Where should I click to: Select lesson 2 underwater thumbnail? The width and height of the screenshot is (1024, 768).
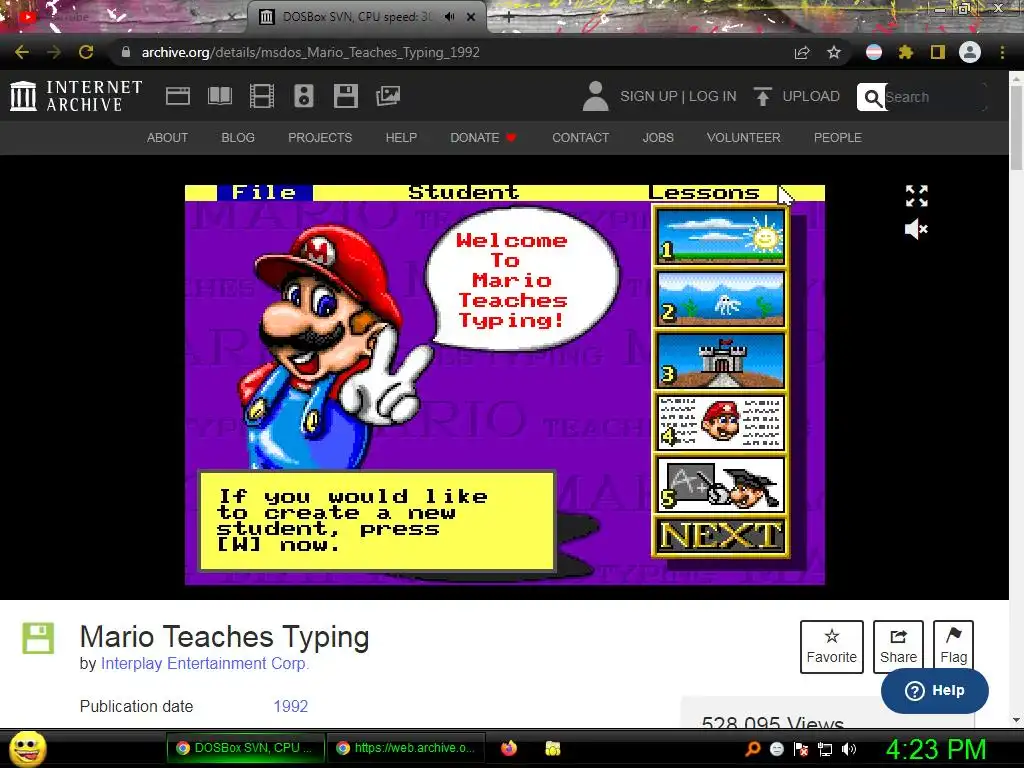click(720, 298)
